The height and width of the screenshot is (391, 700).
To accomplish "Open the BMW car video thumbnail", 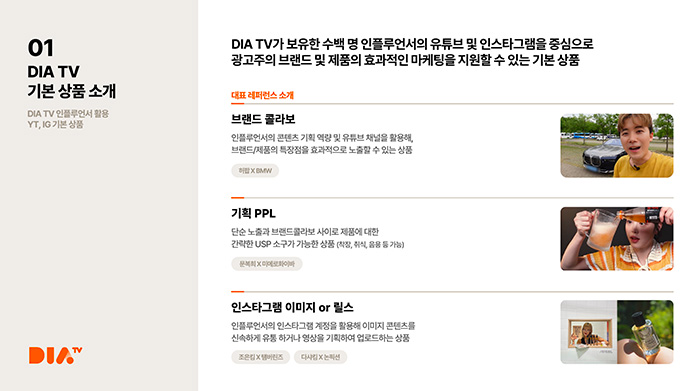I will click(617, 146).
